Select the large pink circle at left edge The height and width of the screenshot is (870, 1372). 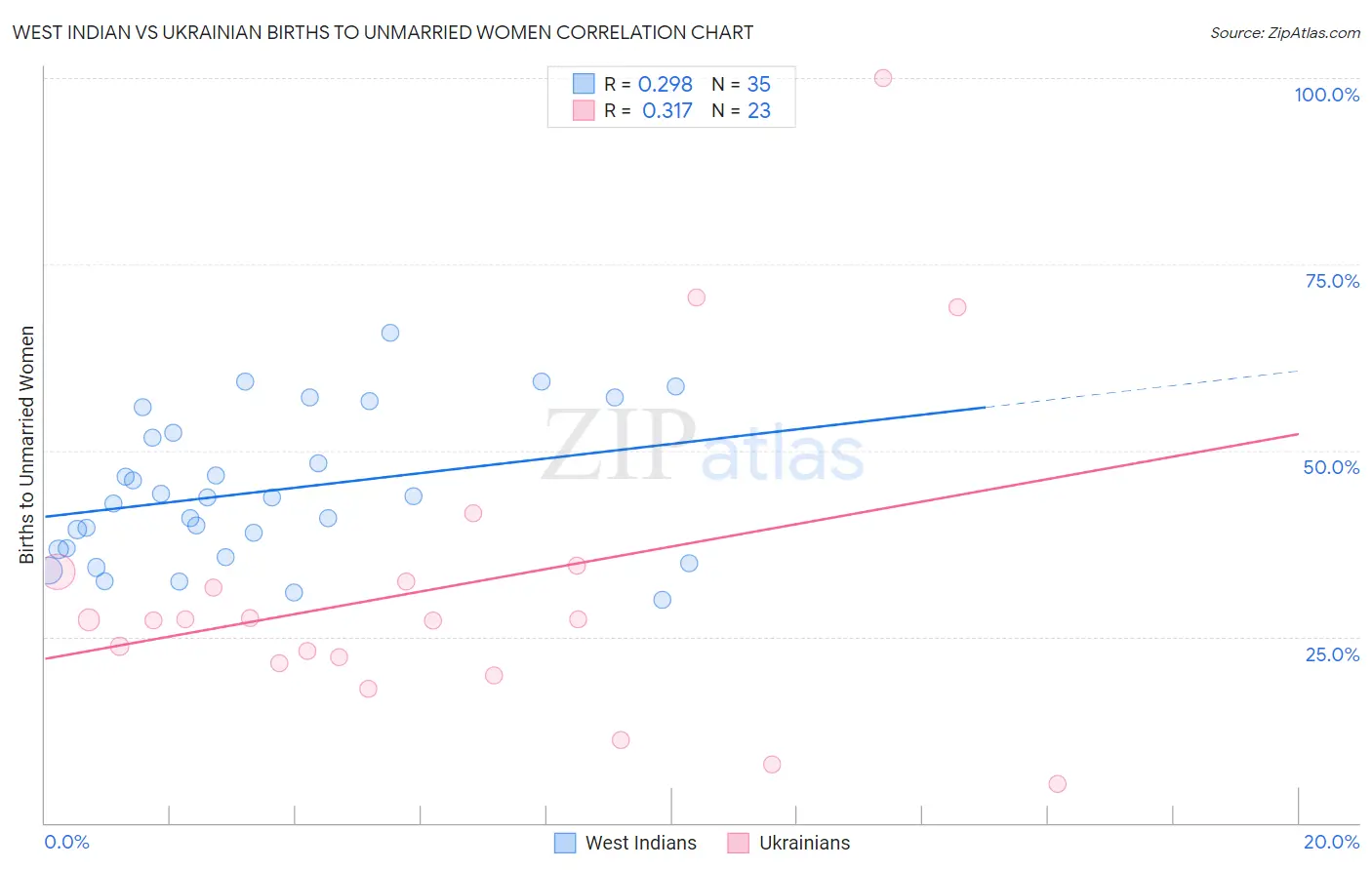point(57,572)
